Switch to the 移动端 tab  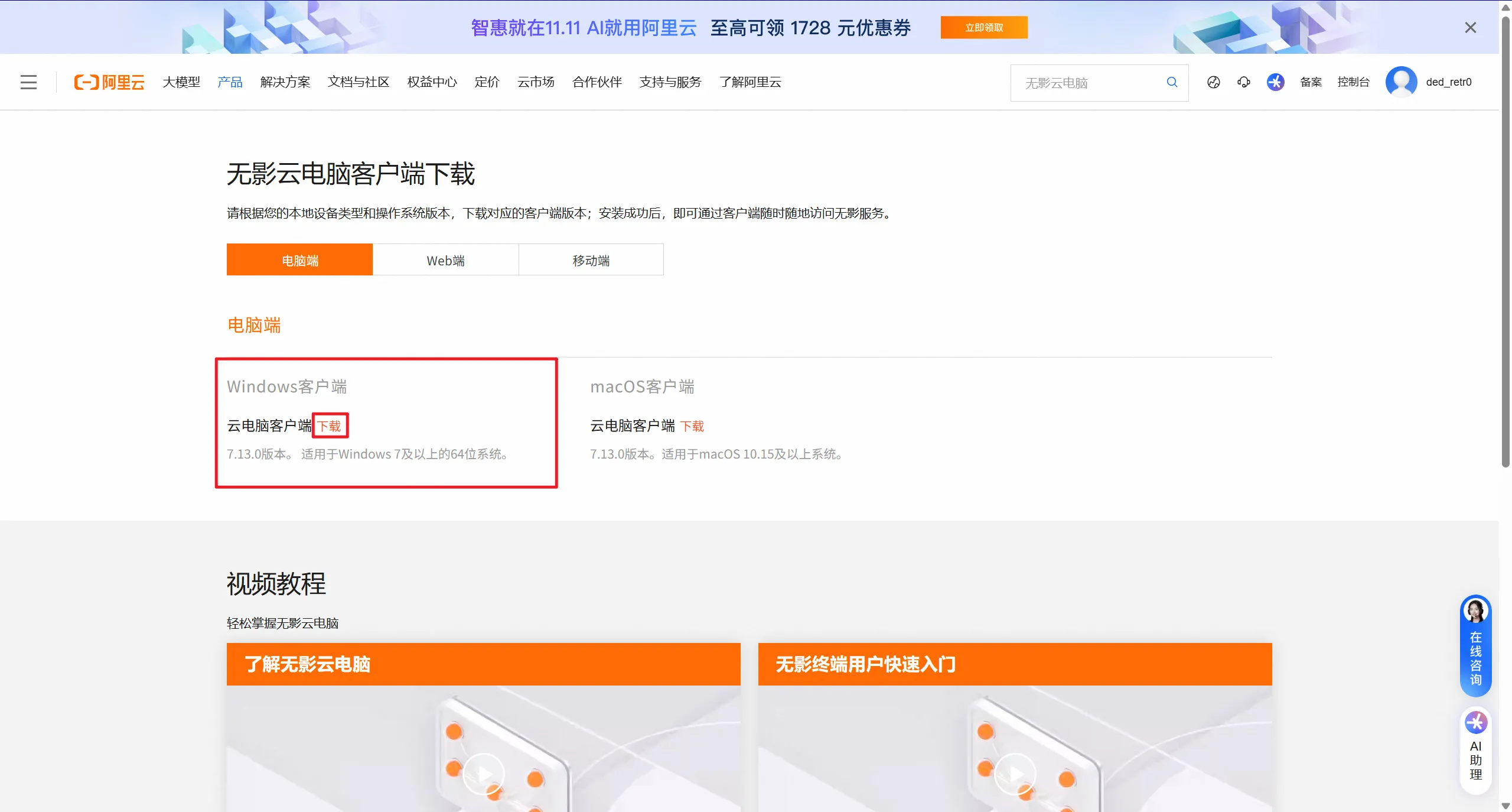pyautogui.click(x=591, y=260)
